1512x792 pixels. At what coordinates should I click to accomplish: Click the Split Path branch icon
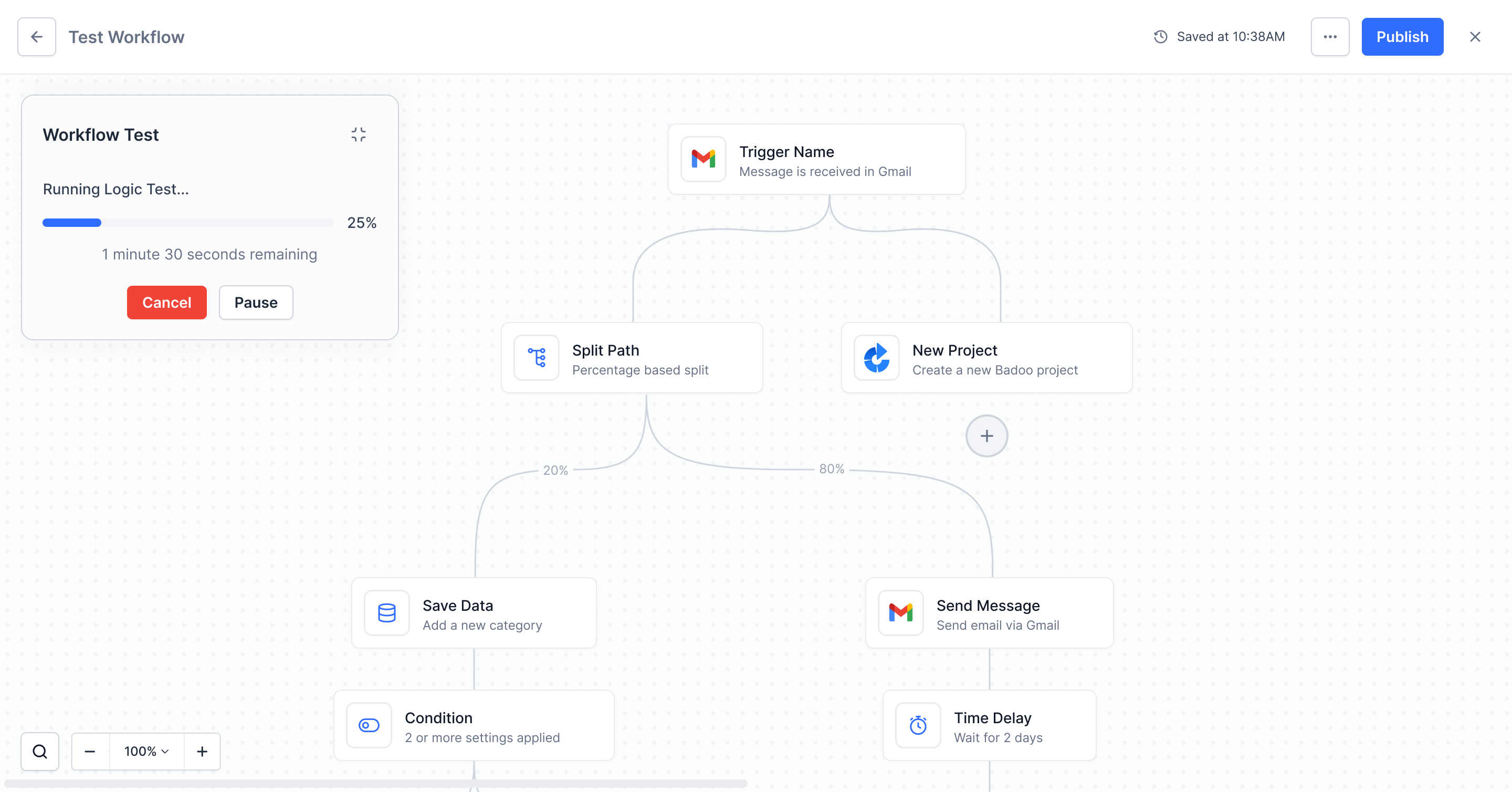pos(536,358)
